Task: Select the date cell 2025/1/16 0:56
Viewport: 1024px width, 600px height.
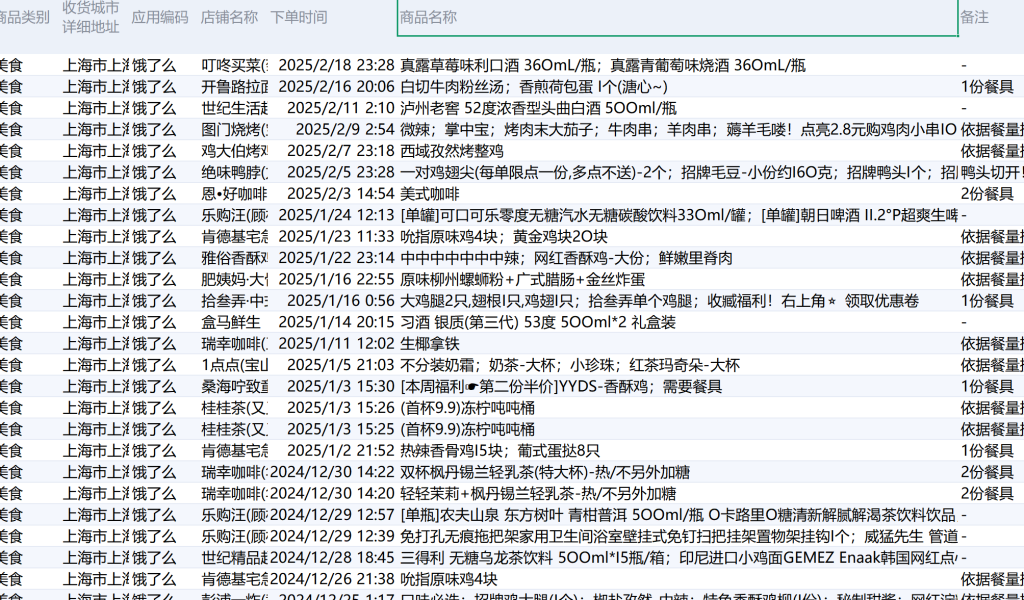Action: [x=341, y=301]
